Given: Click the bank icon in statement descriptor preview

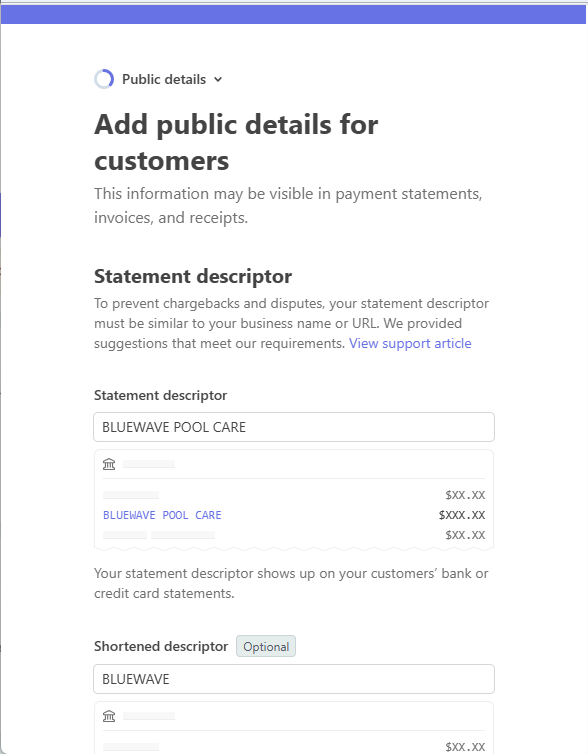Looking at the screenshot, I should tap(109, 464).
